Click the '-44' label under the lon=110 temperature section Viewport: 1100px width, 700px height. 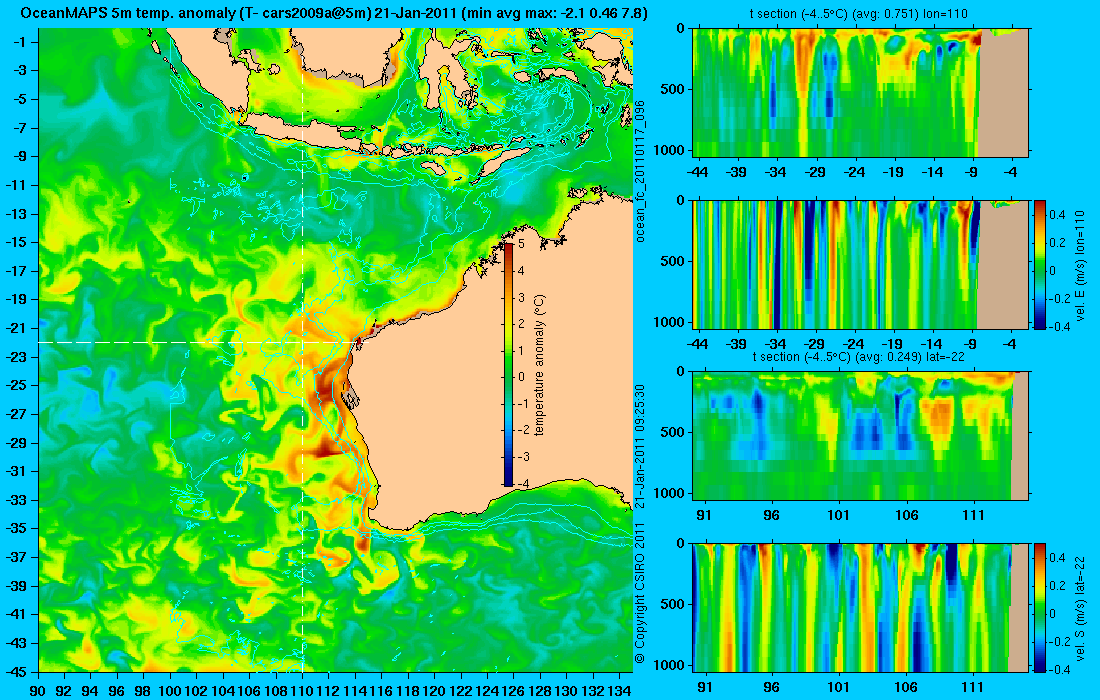pos(697,172)
